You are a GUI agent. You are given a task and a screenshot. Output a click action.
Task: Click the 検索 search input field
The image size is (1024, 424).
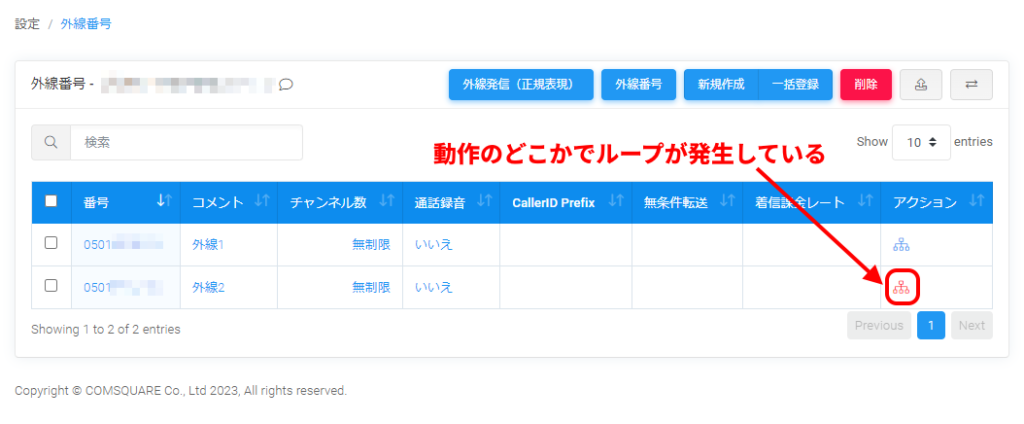[186, 143]
